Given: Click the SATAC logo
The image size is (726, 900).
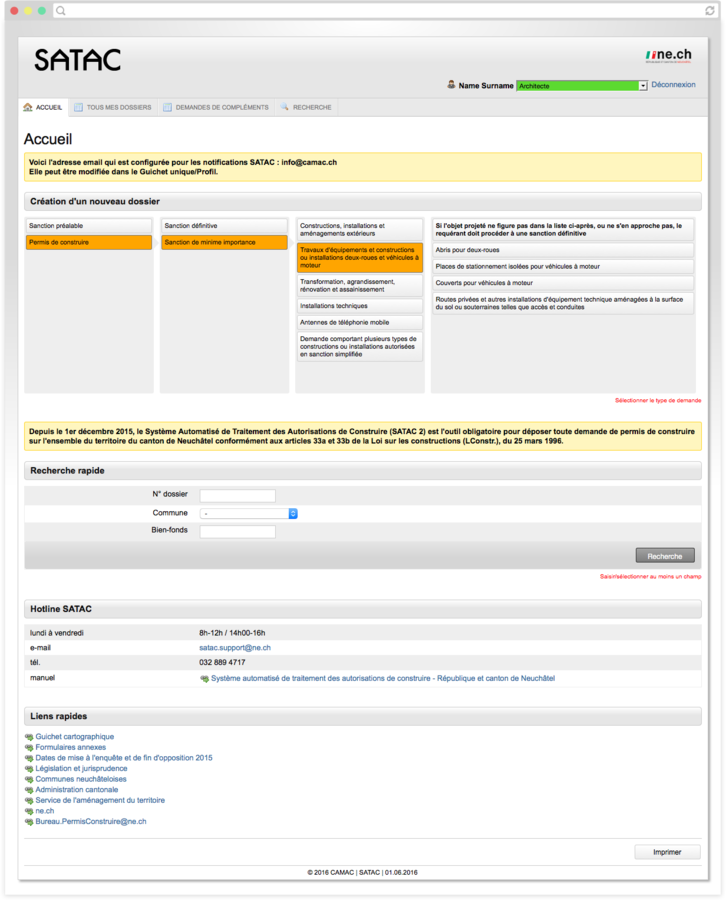Looking at the screenshot, I should pos(77,60).
